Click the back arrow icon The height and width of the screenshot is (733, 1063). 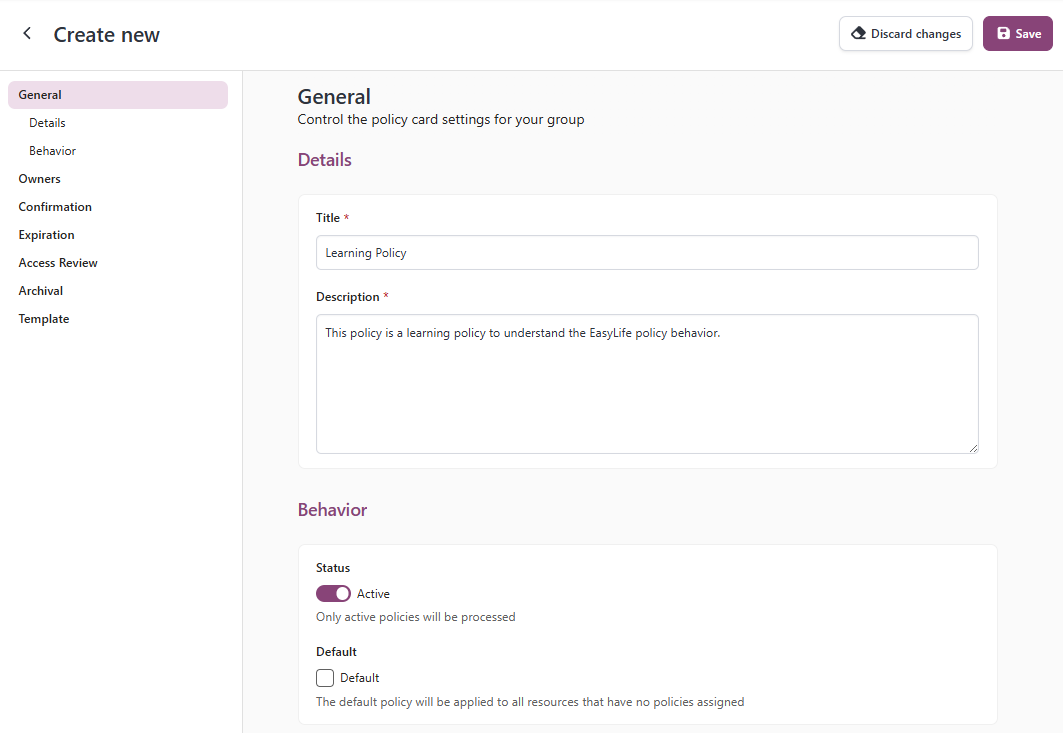pyautogui.click(x=26, y=33)
